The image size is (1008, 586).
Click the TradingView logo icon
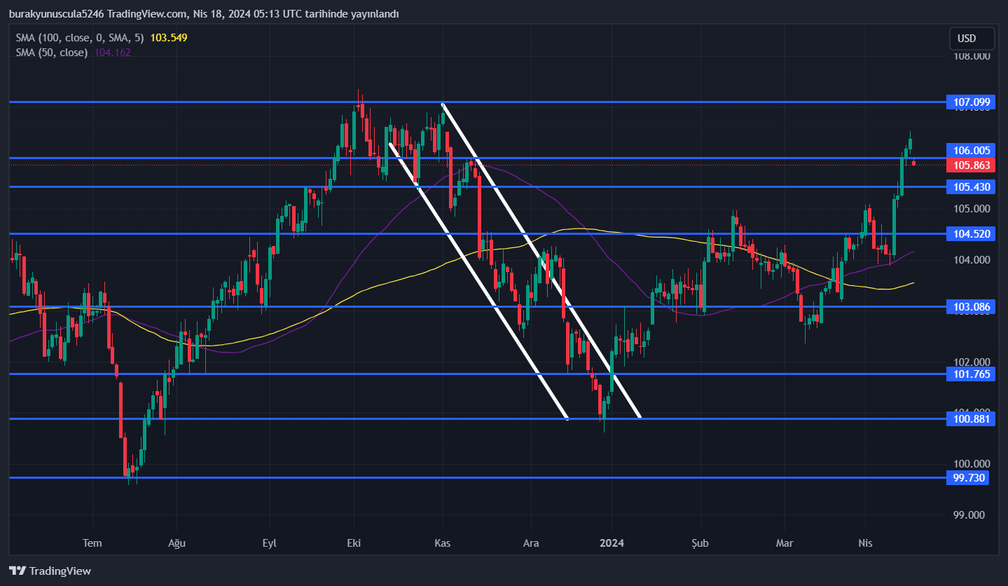(x=17, y=571)
